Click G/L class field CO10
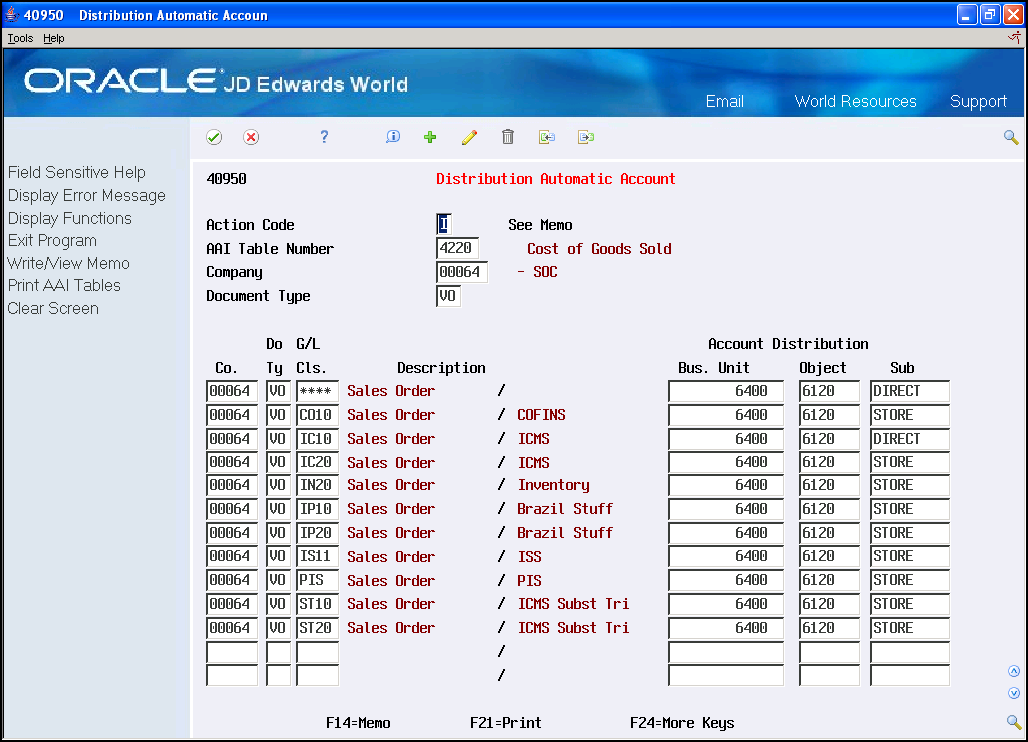The image size is (1028, 742). pos(317,415)
